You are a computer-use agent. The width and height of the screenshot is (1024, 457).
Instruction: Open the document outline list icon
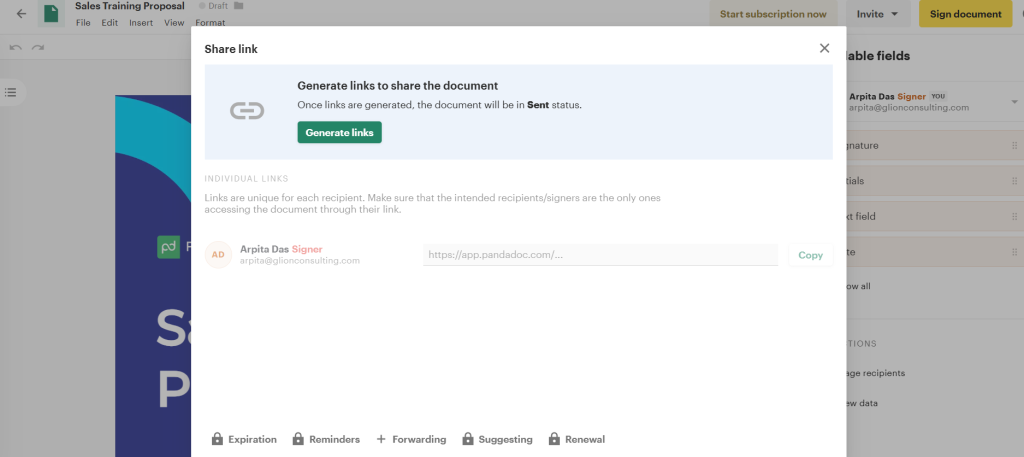(11, 93)
